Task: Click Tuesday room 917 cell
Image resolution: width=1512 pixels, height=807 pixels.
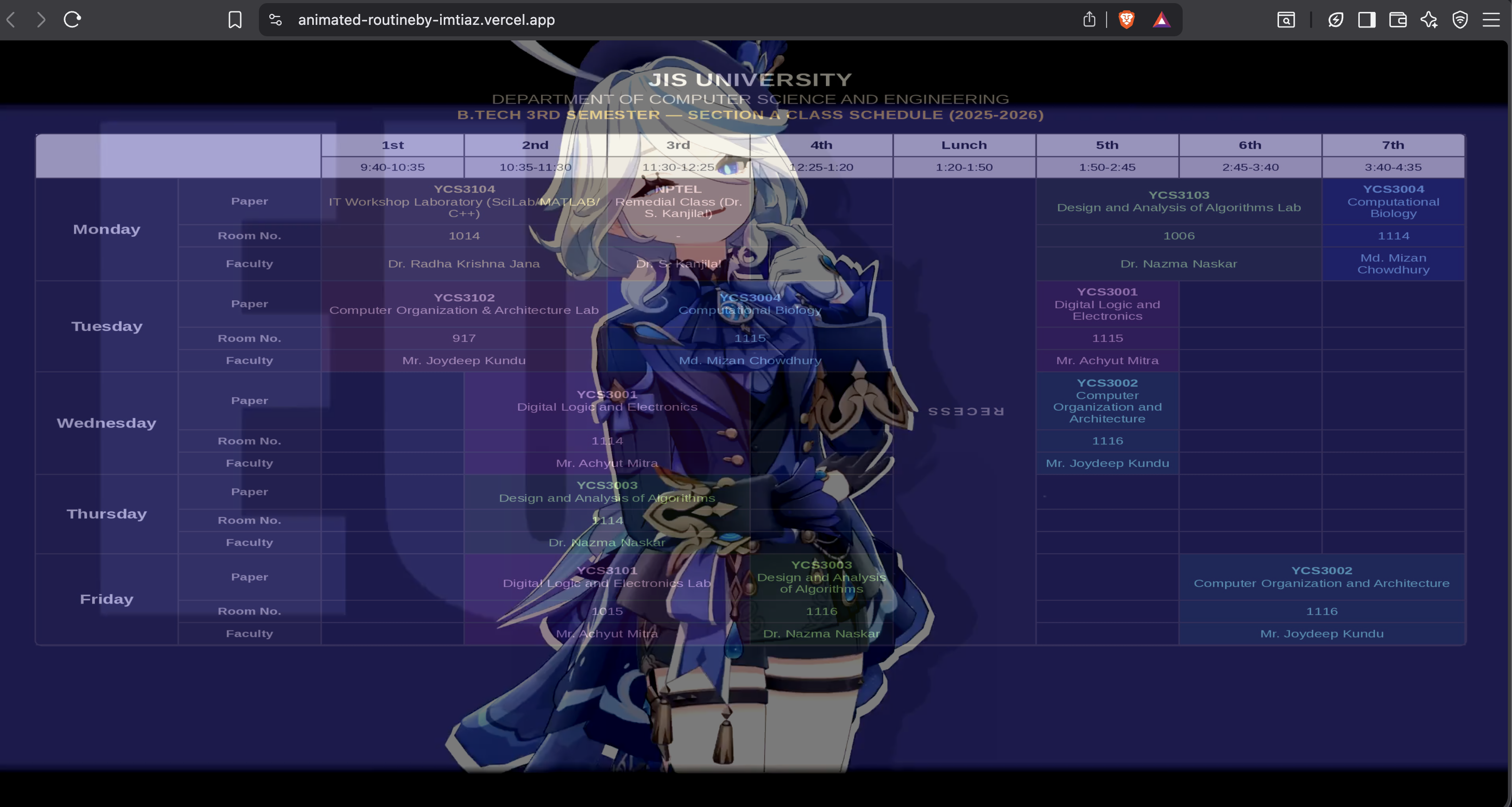Action: pos(463,338)
